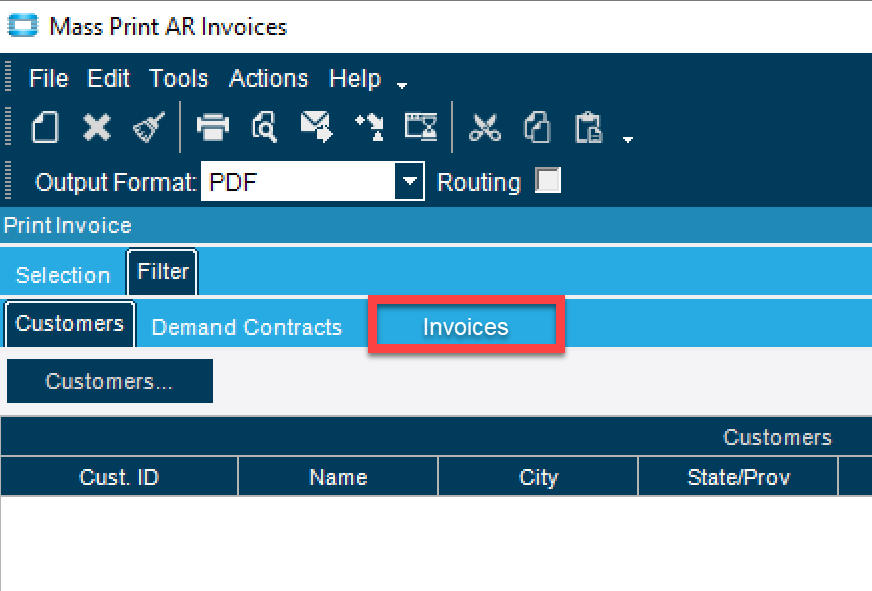The image size is (872, 591).
Task: Sort by the Cust. ID column header
Action: 119,476
